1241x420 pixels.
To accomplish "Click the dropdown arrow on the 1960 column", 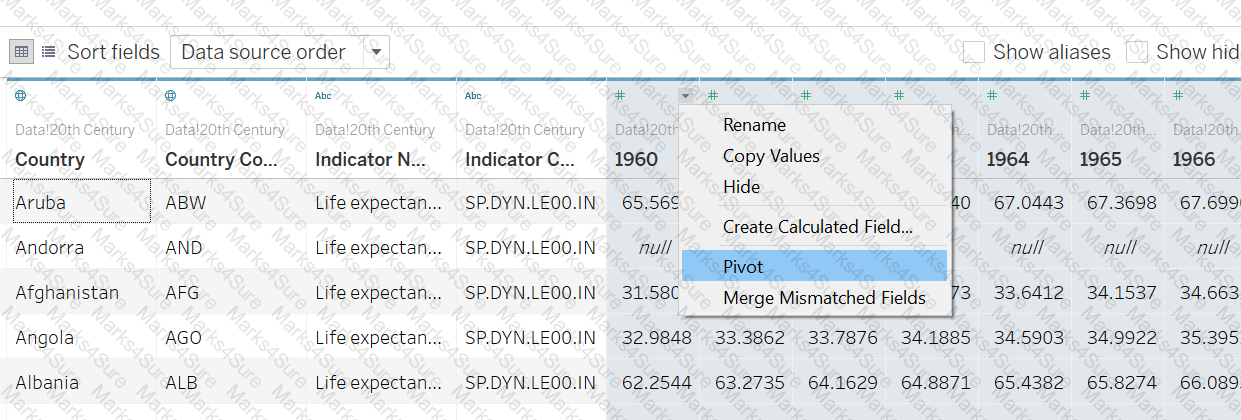I will [x=685, y=96].
